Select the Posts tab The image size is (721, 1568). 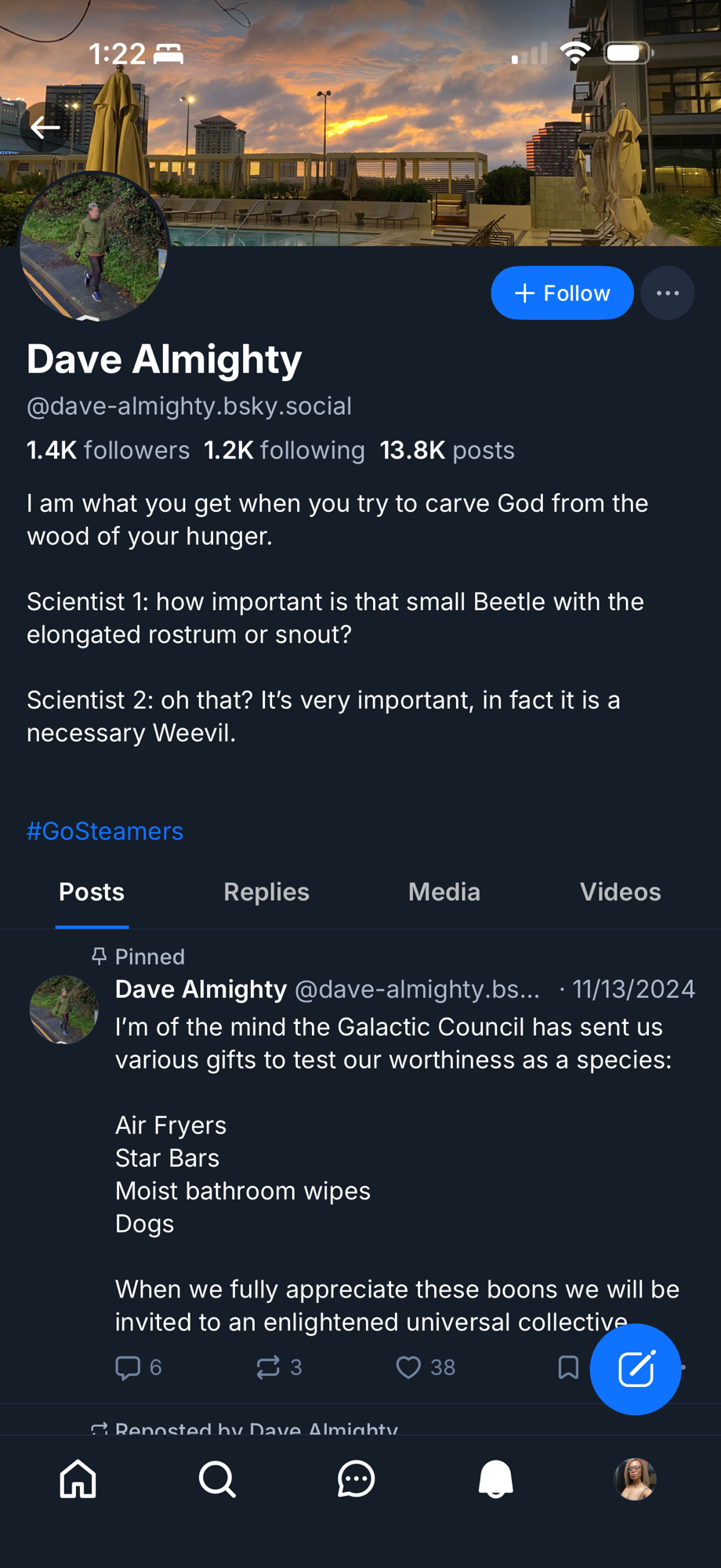[x=92, y=892]
